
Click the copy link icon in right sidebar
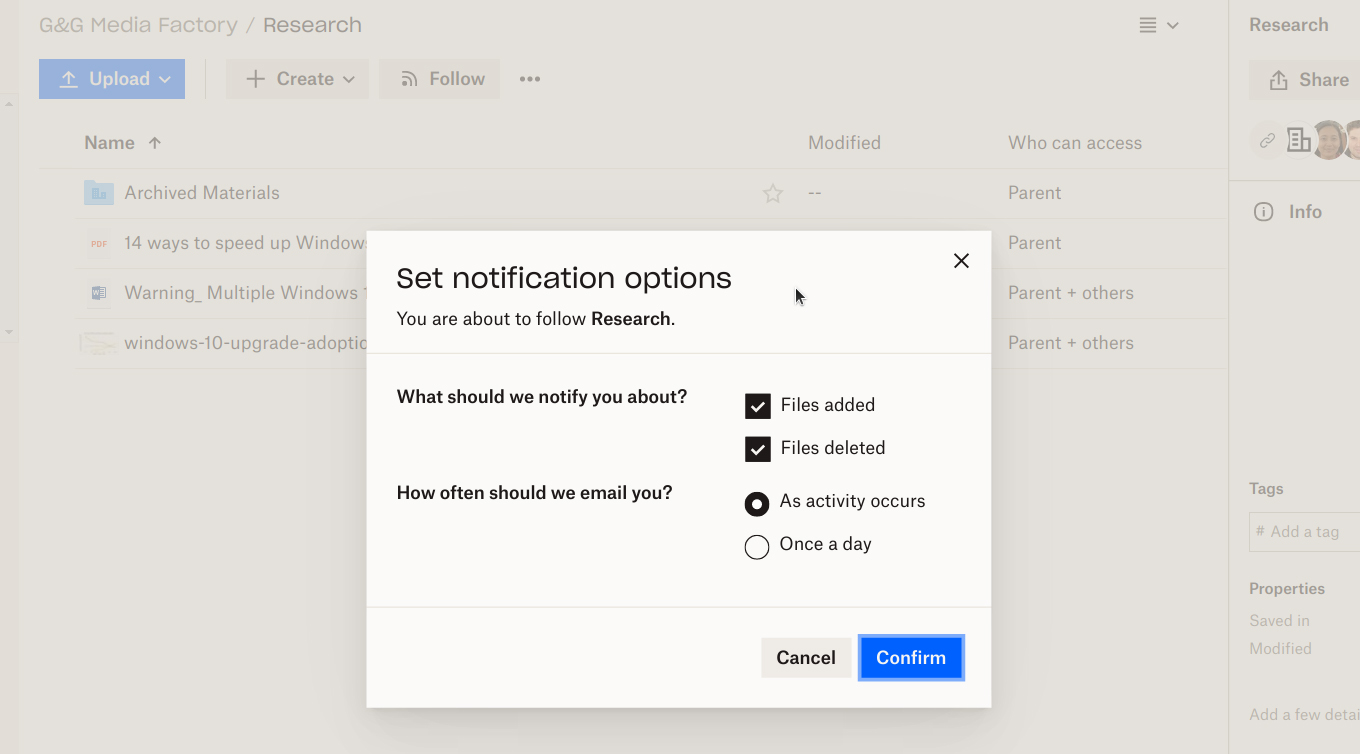click(1266, 141)
